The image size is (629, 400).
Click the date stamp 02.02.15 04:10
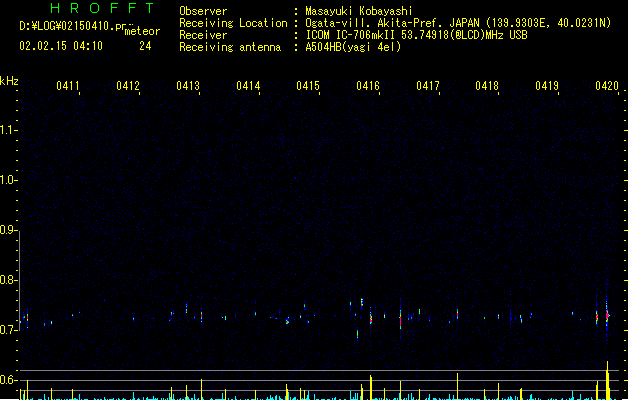click(61, 46)
